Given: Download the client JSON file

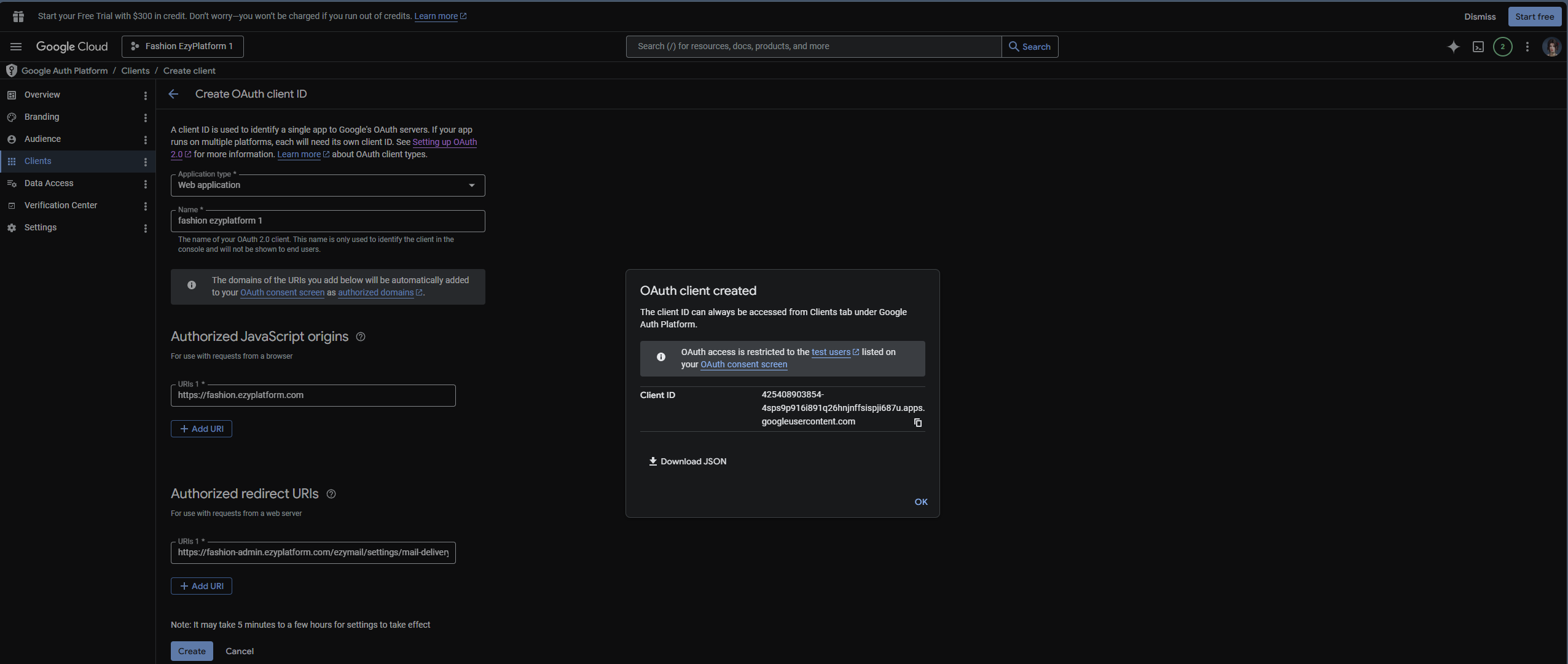Looking at the screenshot, I should point(688,461).
